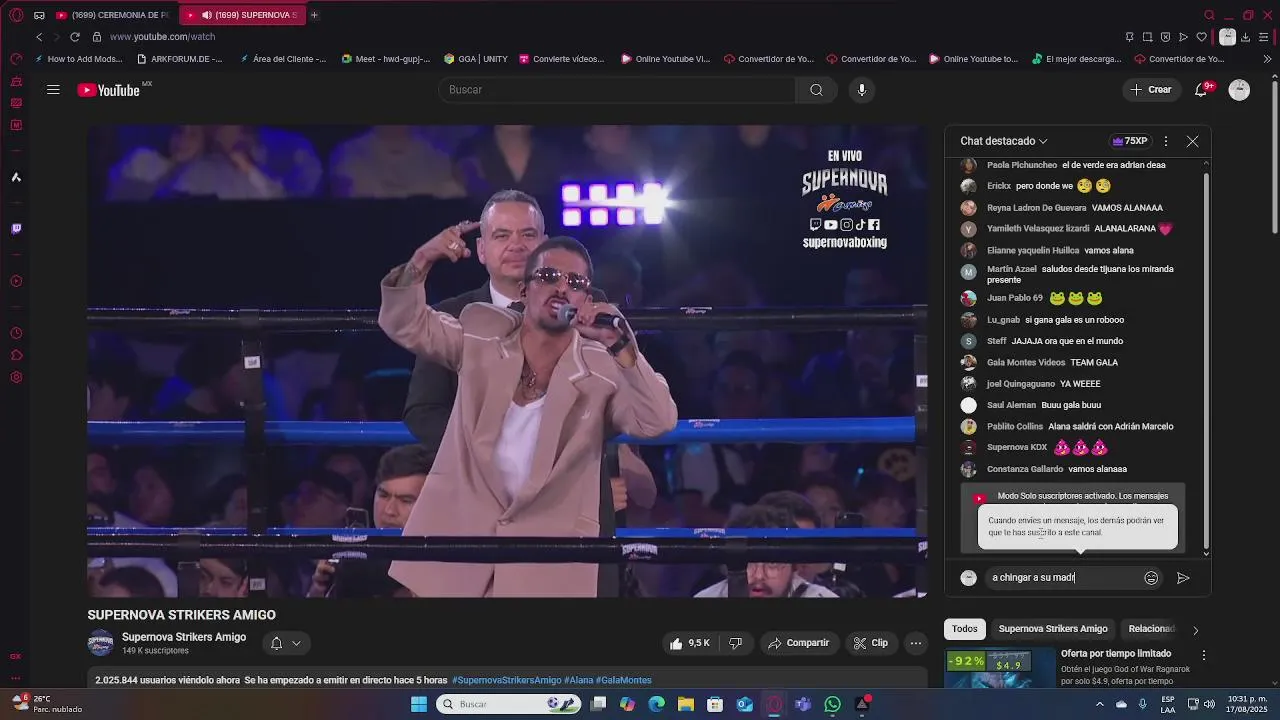Open Microsoft Edge from the taskbar
Image resolution: width=1280 pixels, height=720 pixels.
click(x=657, y=704)
